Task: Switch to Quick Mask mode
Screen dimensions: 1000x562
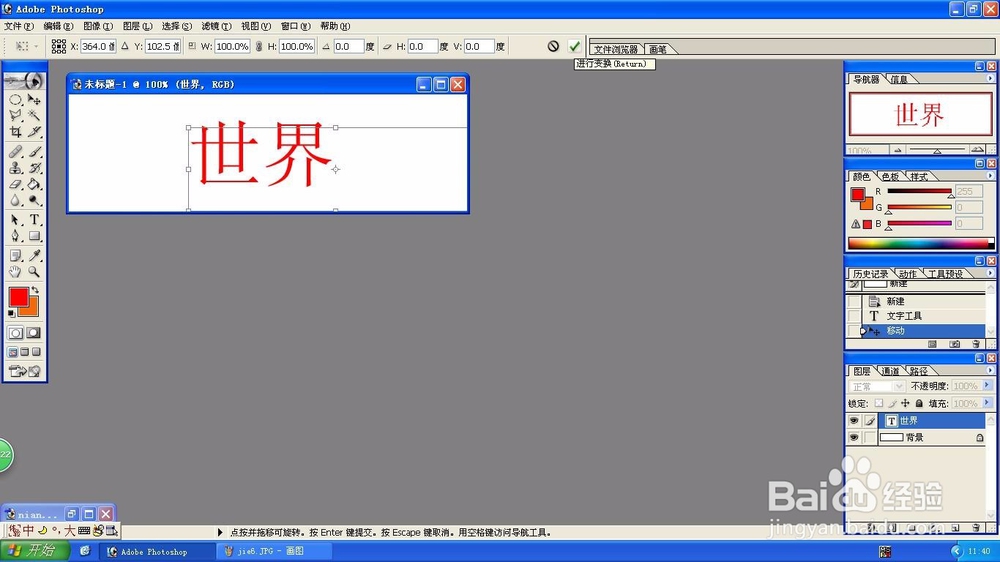Action: click(34, 333)
